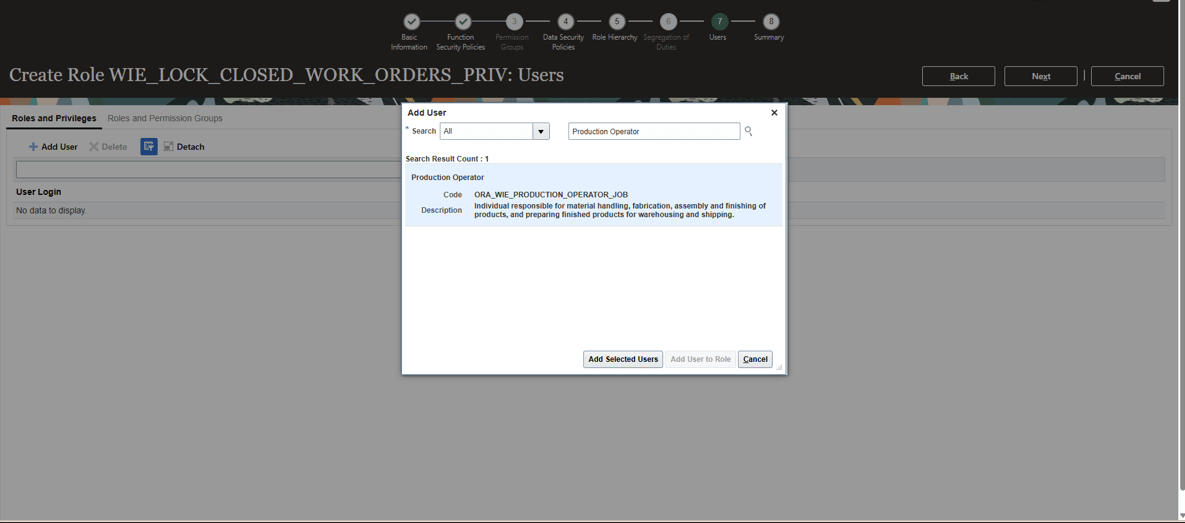The height and width of the screenshot is (523, 1185).
Task: Click the role Description text in result
Action: coord(620,210)
